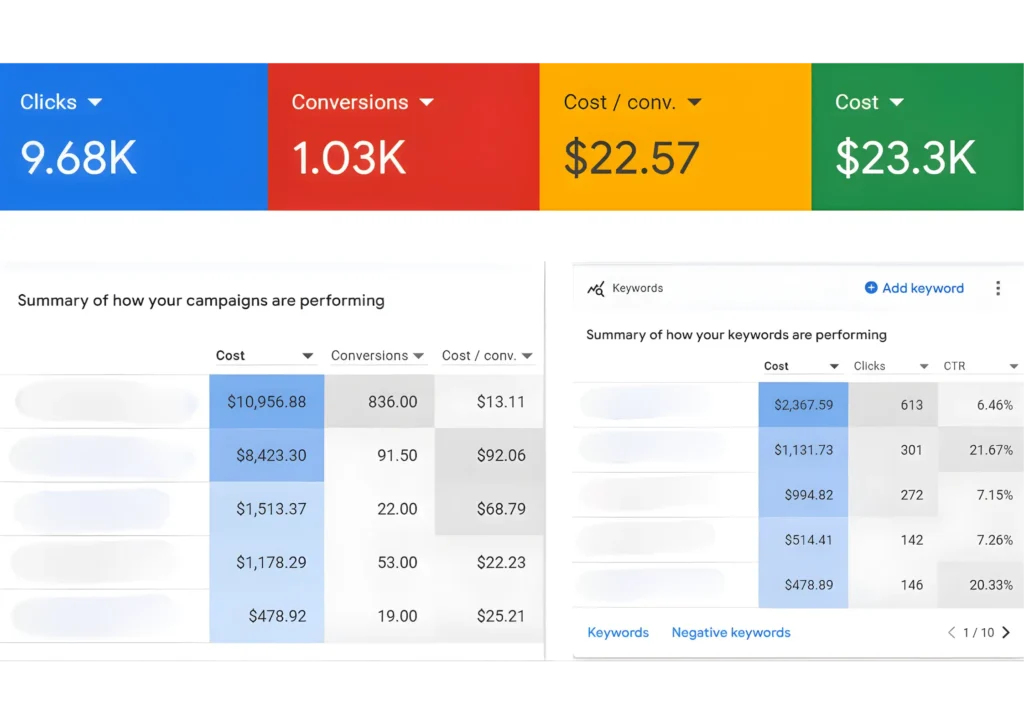Screen dimensions: 1024x724
Task: Click the blurred campaign name in first row
Action: [107, 402]
